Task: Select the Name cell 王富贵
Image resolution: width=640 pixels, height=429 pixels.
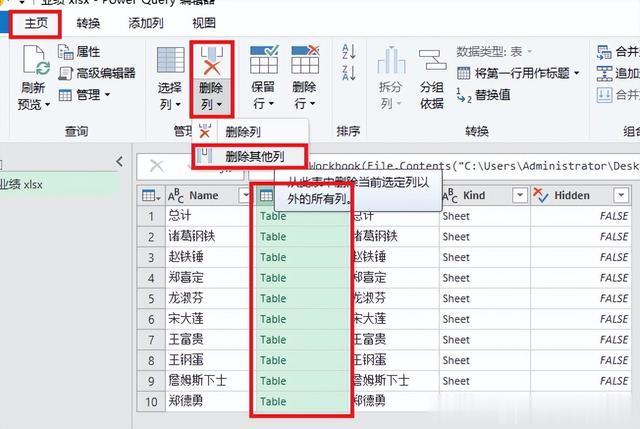Action: point(186,340)
